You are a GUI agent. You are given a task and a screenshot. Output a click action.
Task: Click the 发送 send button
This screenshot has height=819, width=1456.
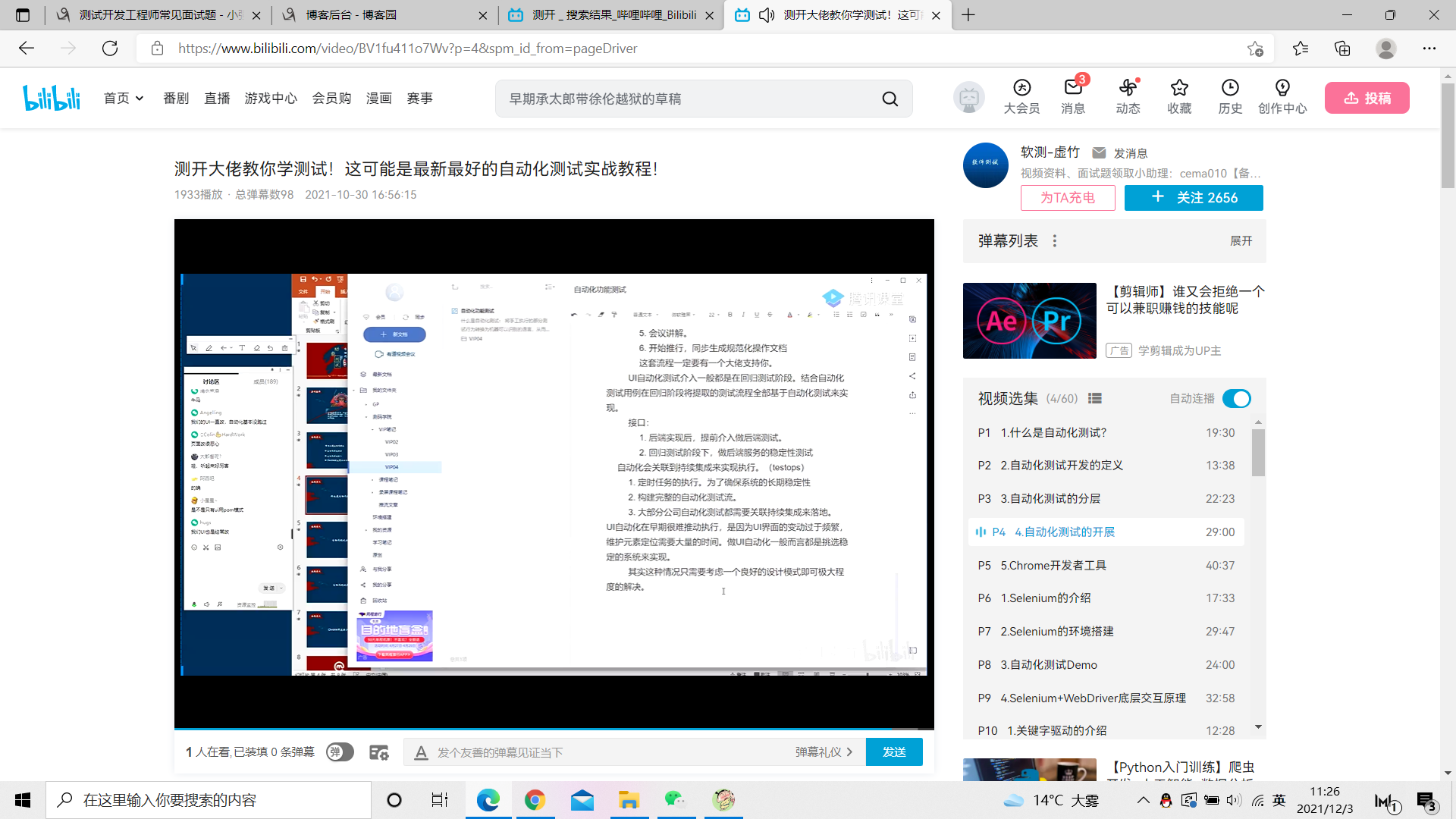click(x=894, y=752)
